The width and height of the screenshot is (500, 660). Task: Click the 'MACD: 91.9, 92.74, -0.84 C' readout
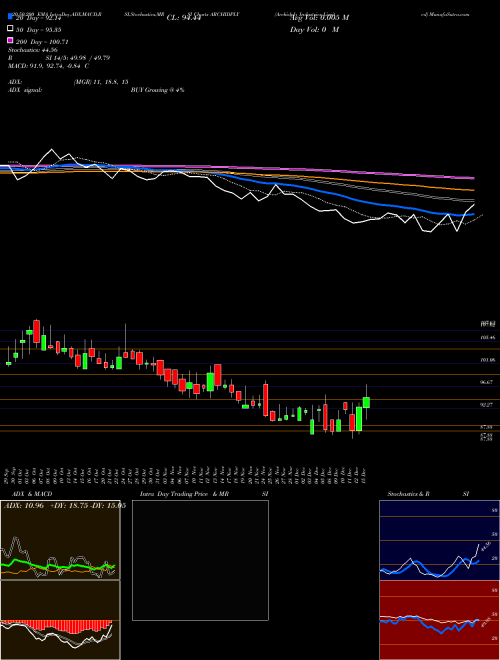[48, 66]
